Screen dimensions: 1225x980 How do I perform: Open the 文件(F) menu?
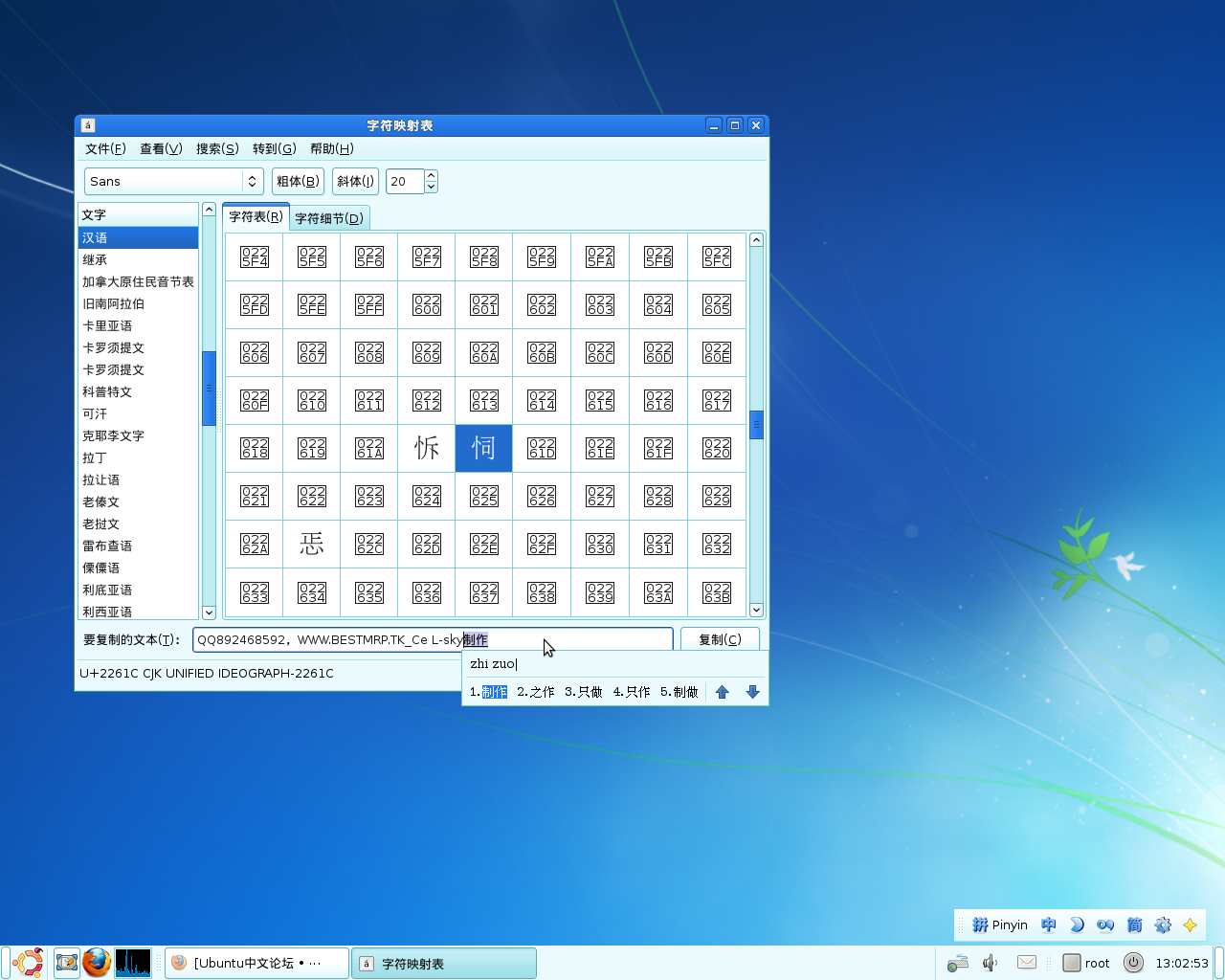point(105,148)
